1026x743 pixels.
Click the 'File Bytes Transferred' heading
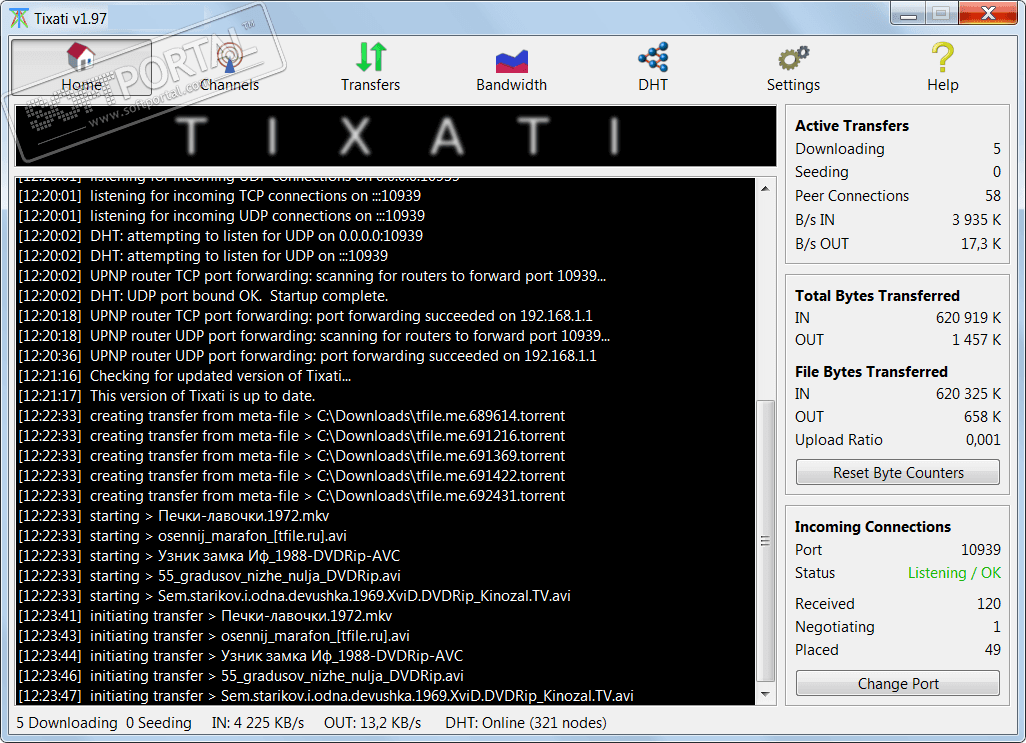871,372
